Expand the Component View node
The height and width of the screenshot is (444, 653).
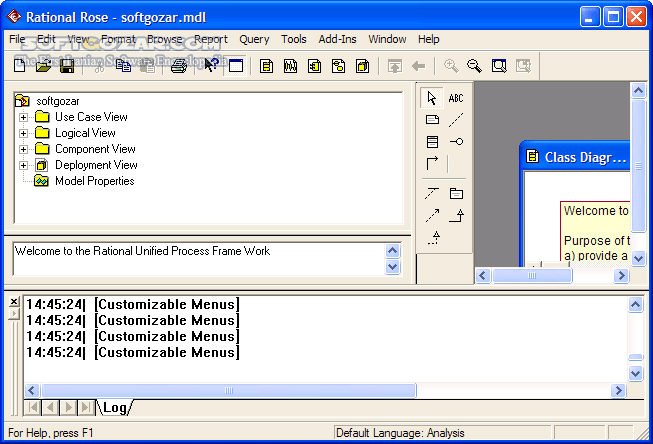point(23,149)
